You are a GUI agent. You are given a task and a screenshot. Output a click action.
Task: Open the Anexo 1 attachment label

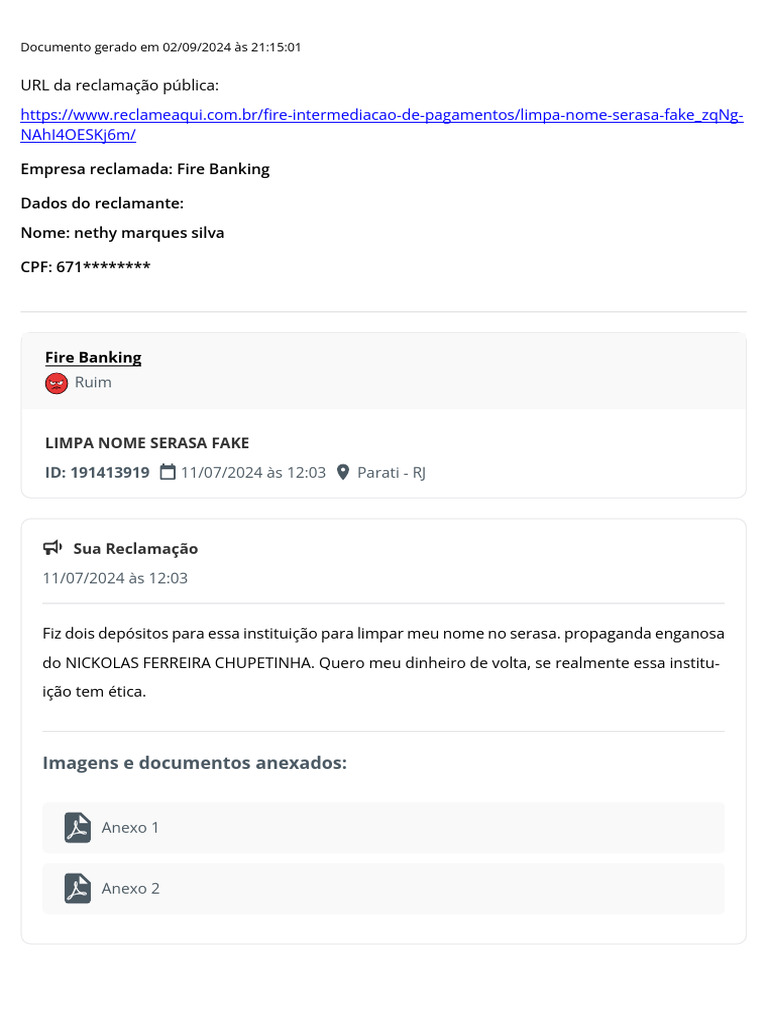130,828
